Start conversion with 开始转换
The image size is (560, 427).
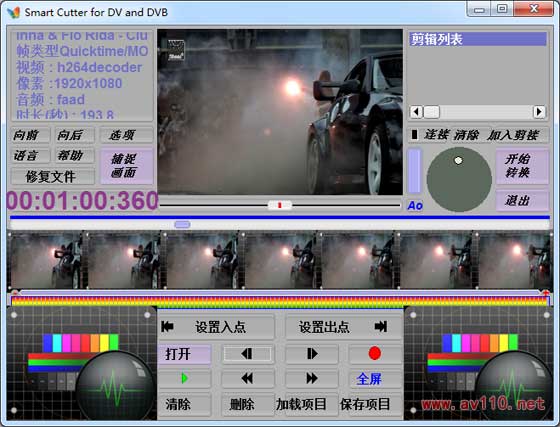(522, 166)
